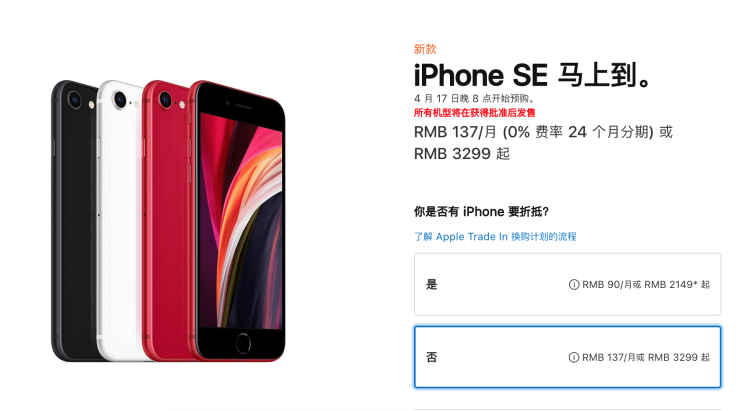The image size is (750, 411).
Task: Click the front-facing red iPhone SE screen
Action: (x=241, y=220)
